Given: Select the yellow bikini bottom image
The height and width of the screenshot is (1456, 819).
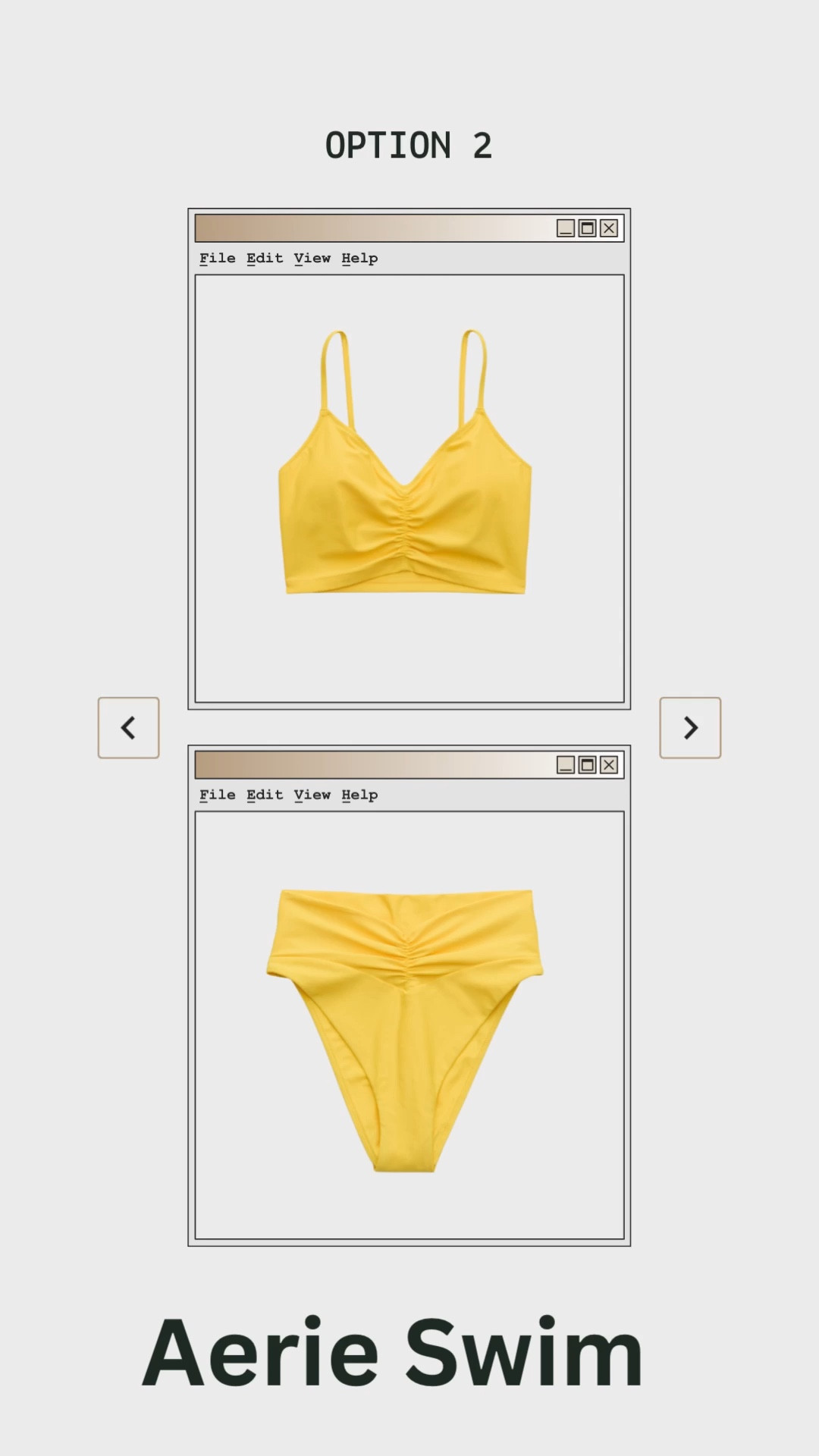Looking at the screenshot, I should [405, 1031].
